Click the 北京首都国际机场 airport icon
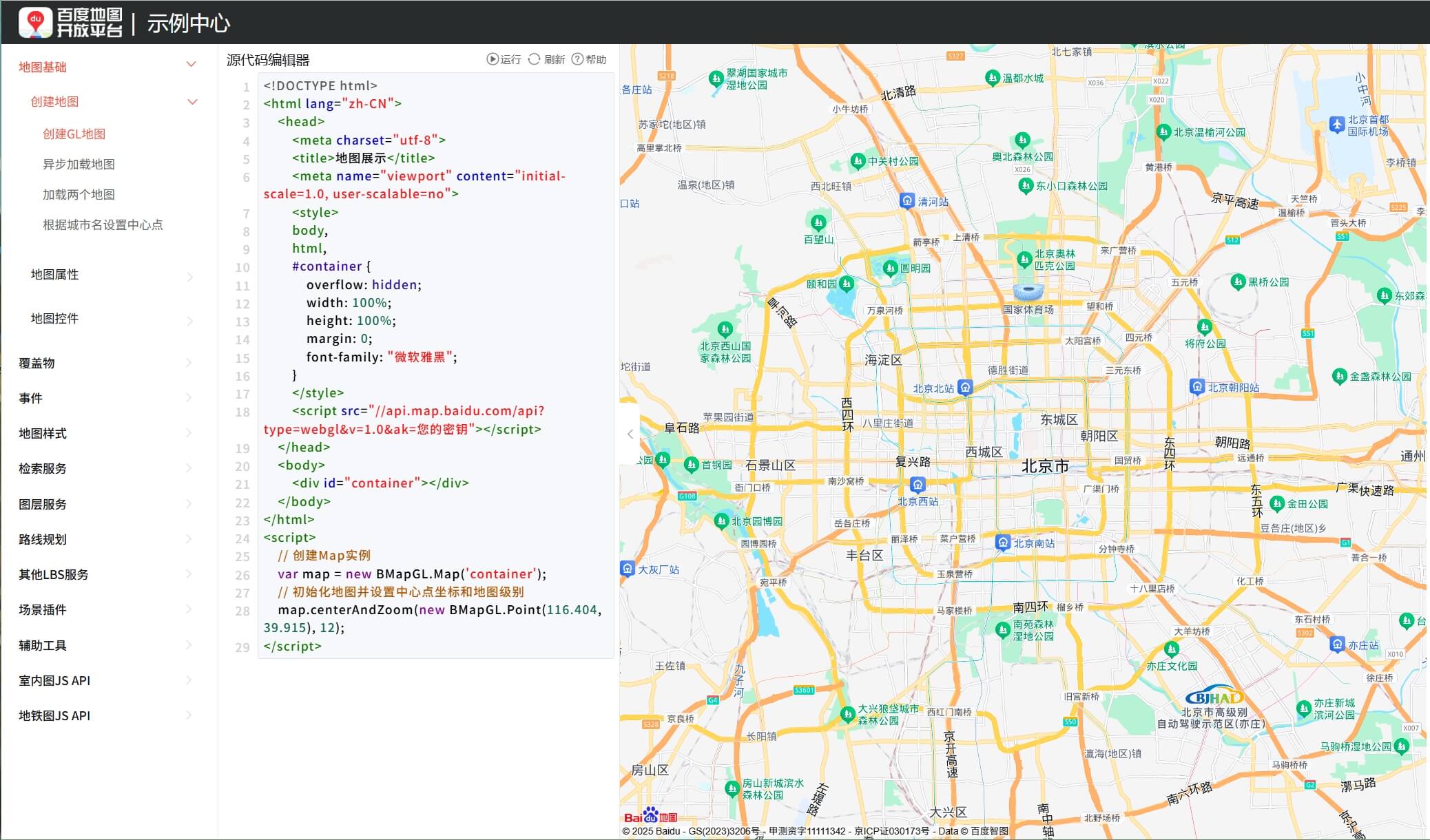Screen dimensions: 1430x840 (1336, 125)
